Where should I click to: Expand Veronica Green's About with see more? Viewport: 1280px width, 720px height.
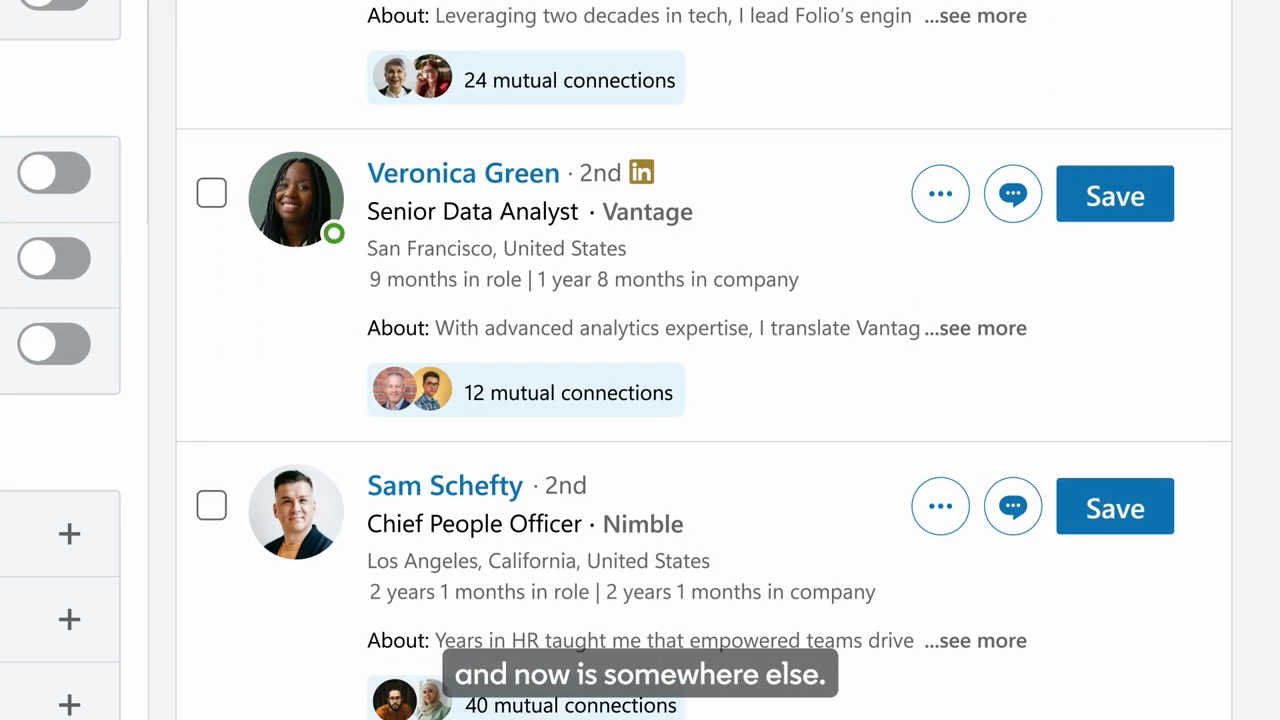(x=975, y=328)
